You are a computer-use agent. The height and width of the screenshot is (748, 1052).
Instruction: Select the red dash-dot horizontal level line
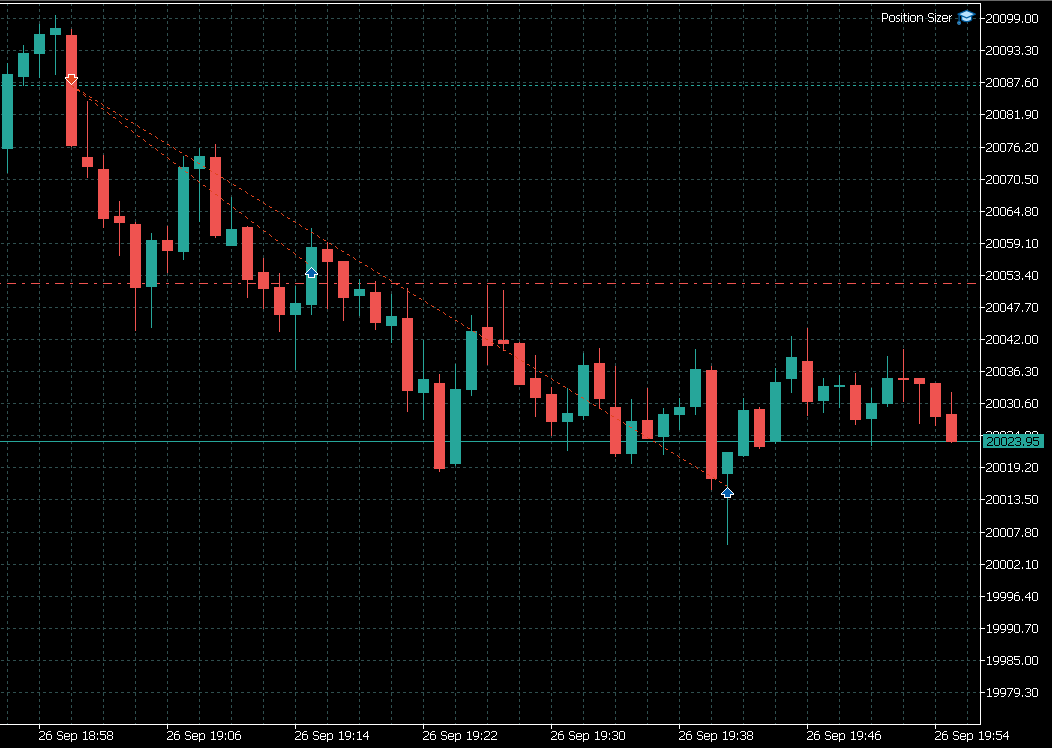point(490,284)
